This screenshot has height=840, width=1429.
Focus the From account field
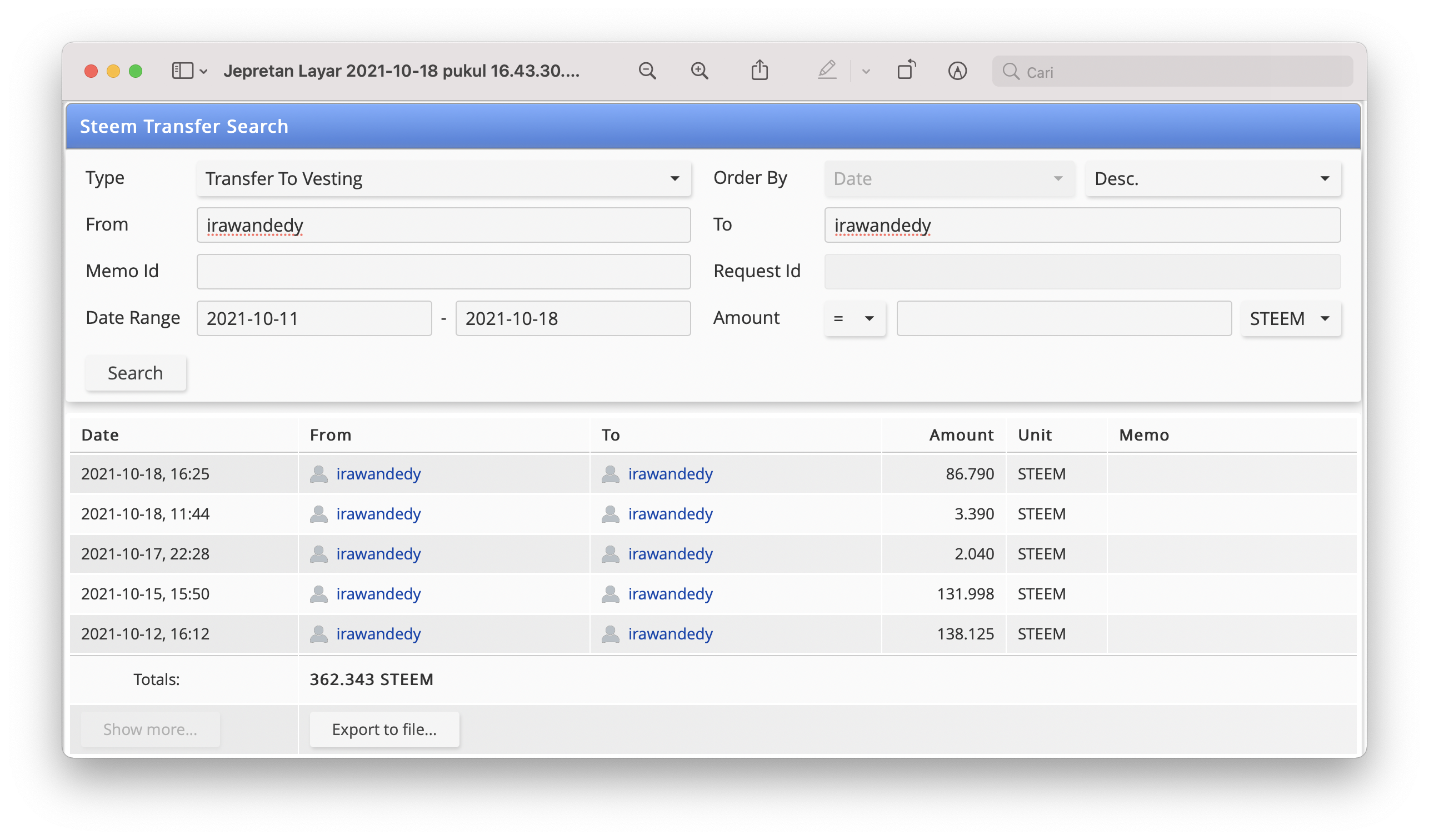click(443, 225)
